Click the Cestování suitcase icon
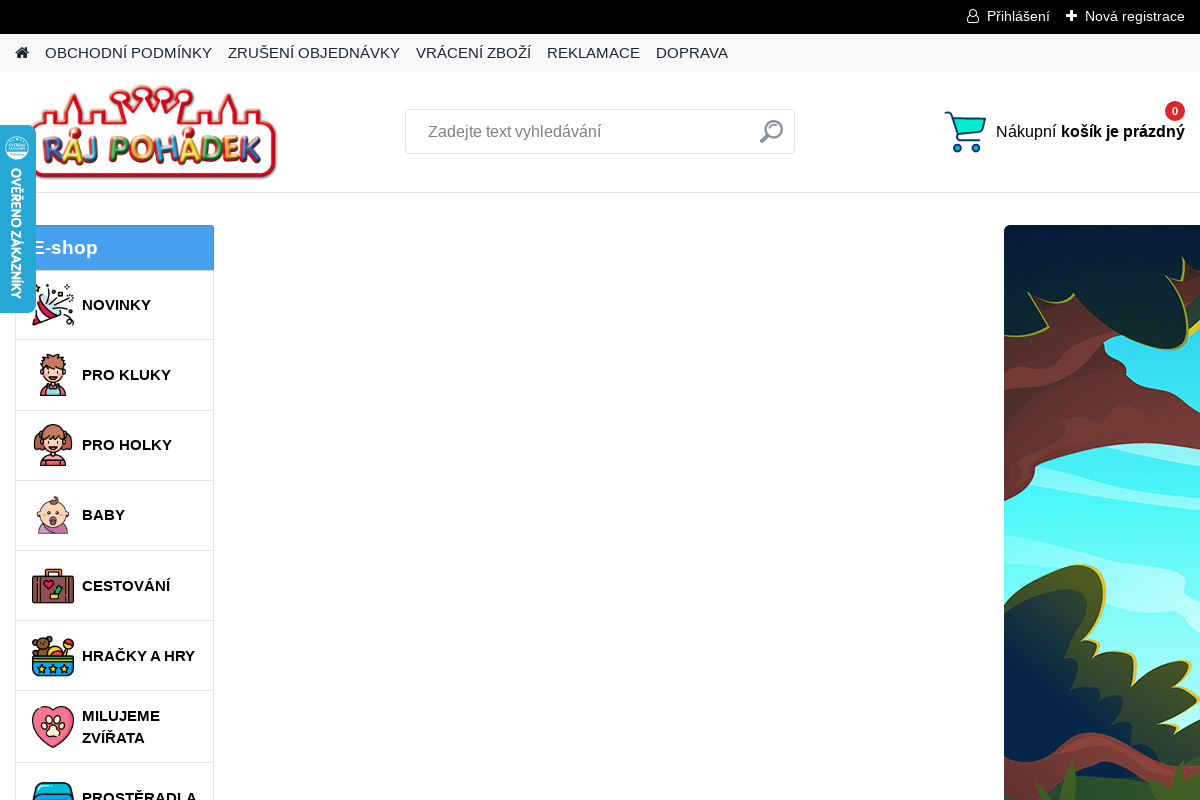This screenshot has width=1200, height=800. 52,586
